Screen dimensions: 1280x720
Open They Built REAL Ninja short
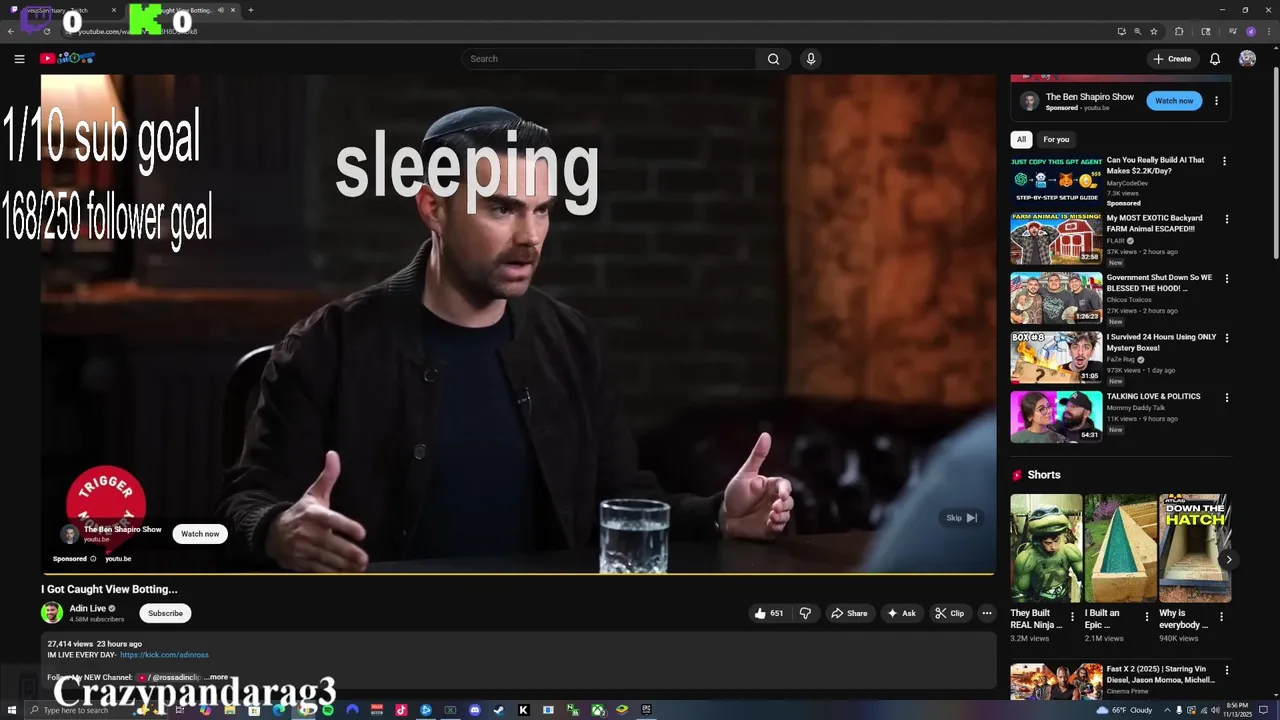[1046, 548]
